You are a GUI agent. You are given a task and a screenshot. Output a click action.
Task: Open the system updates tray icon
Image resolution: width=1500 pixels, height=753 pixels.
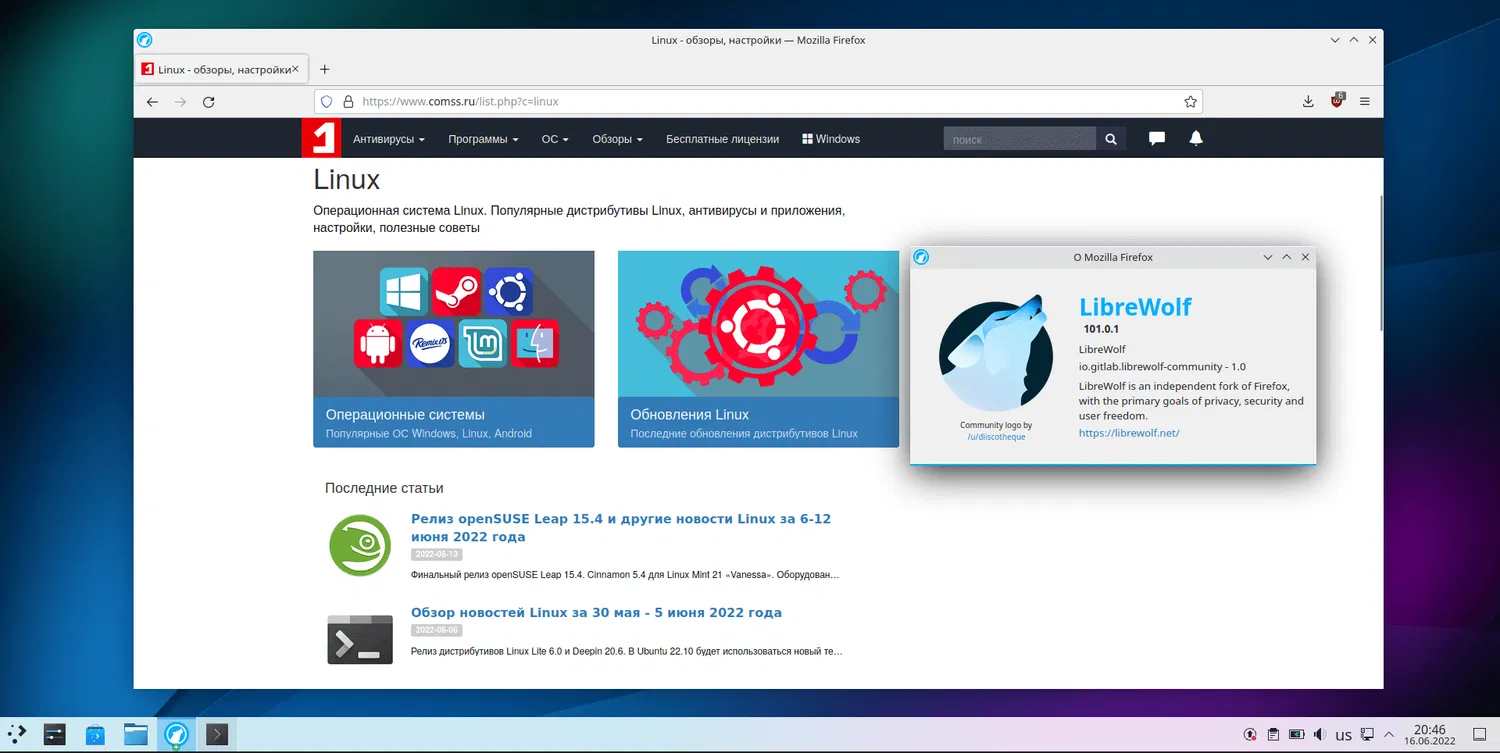click(x=1250, y=735)
